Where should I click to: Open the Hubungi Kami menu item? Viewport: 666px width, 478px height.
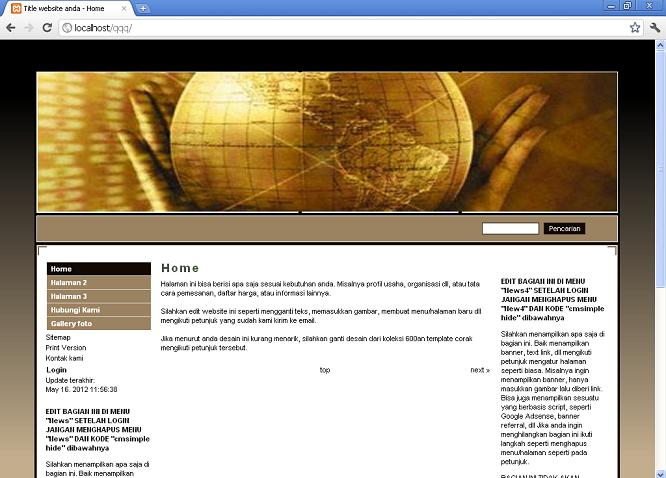click(99, 310)
